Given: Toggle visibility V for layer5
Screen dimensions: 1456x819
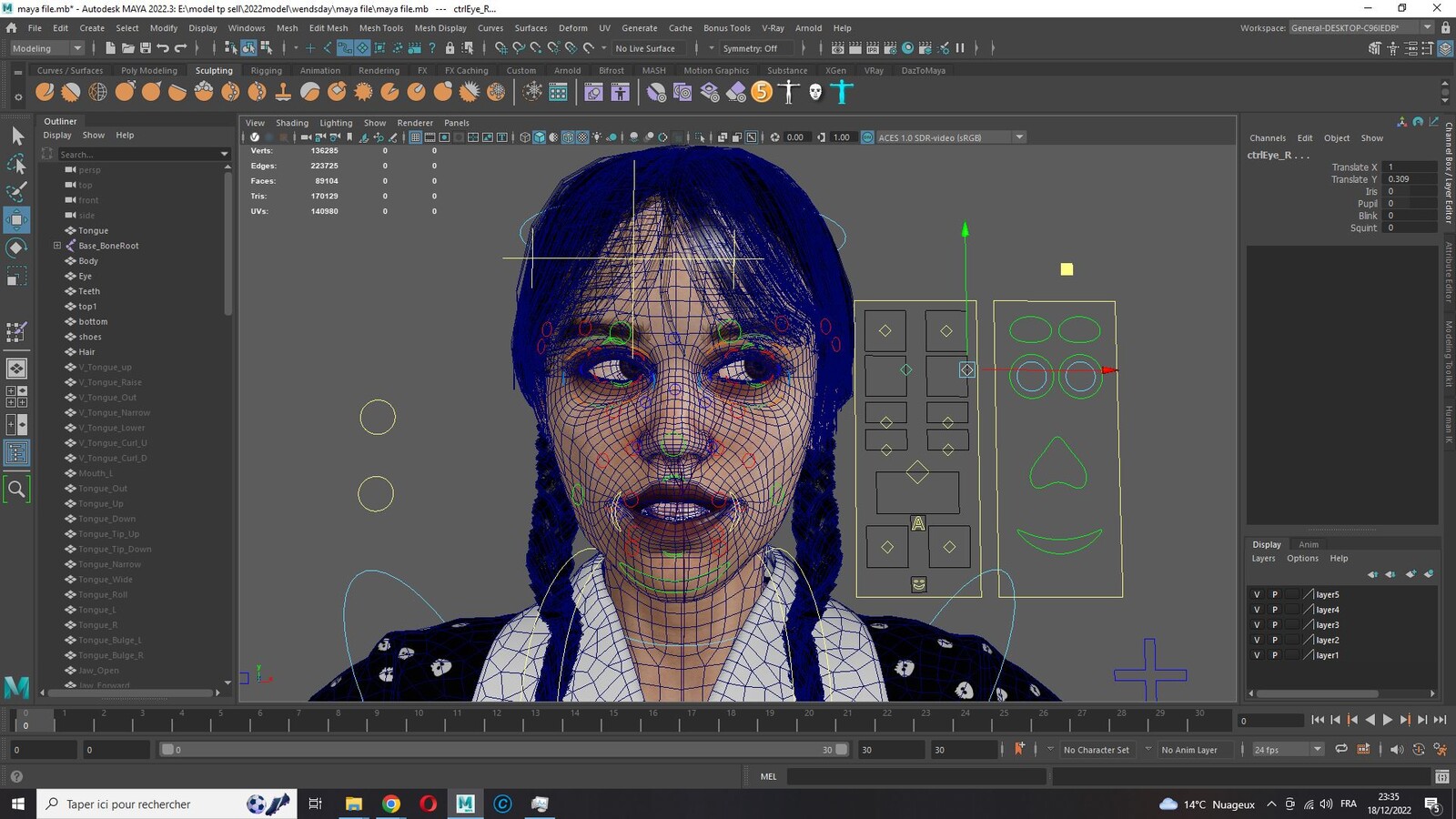Looking at the screenshot, I should [x=1257, y=594].
